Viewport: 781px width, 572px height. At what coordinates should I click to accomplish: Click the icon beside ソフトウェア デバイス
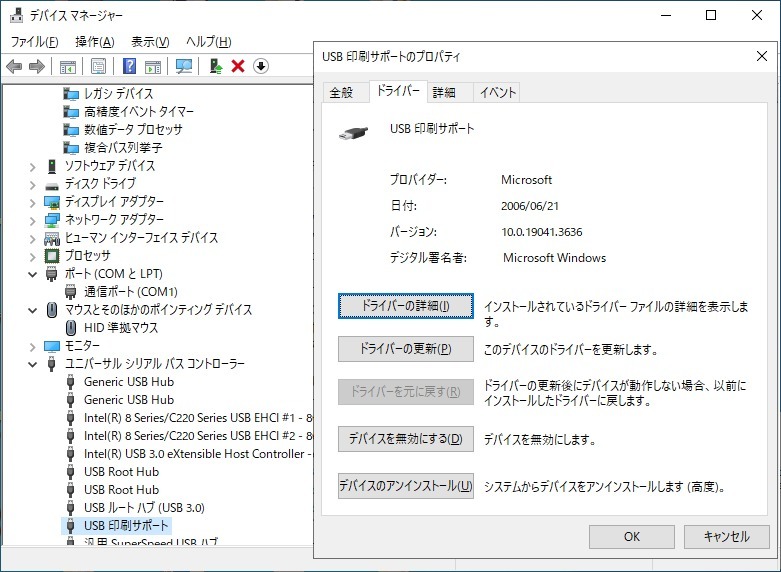pyautogui.click(x=52, y=166)
